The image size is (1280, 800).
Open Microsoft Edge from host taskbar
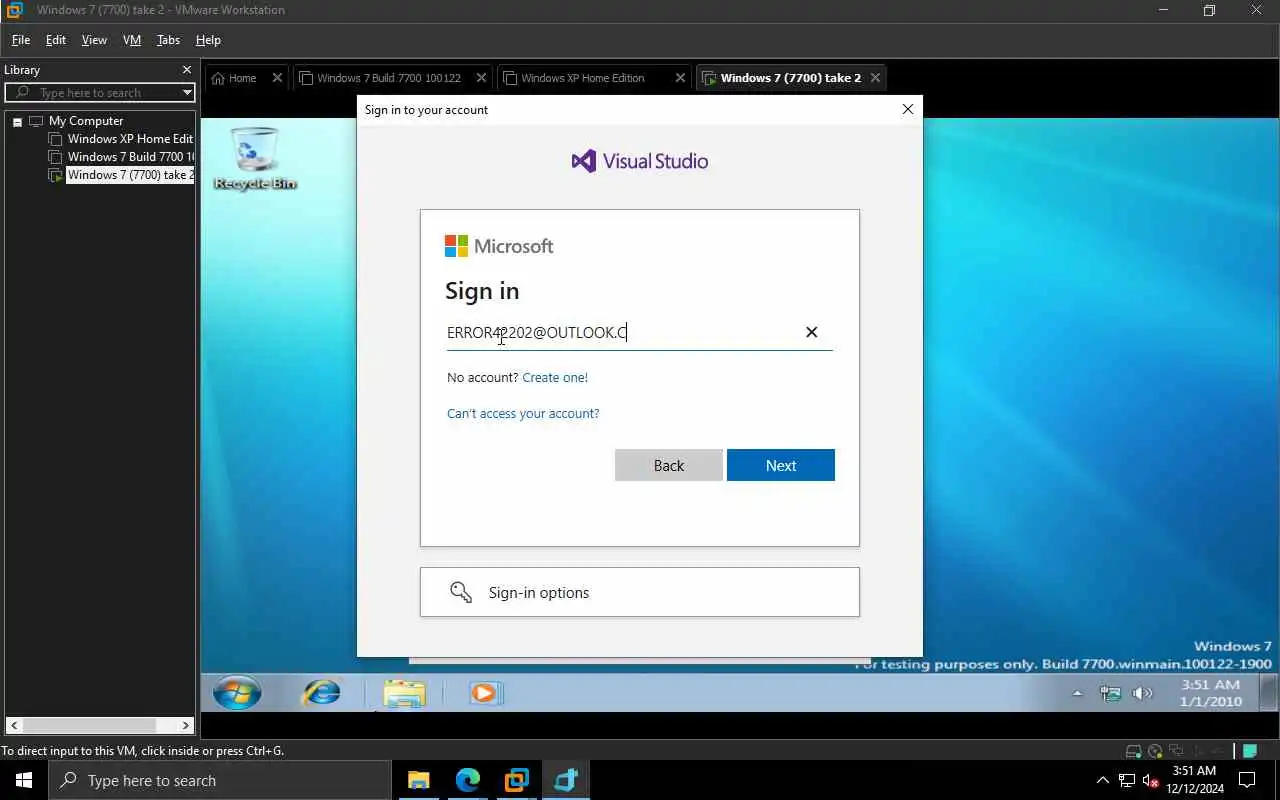(x=467, y=780)
